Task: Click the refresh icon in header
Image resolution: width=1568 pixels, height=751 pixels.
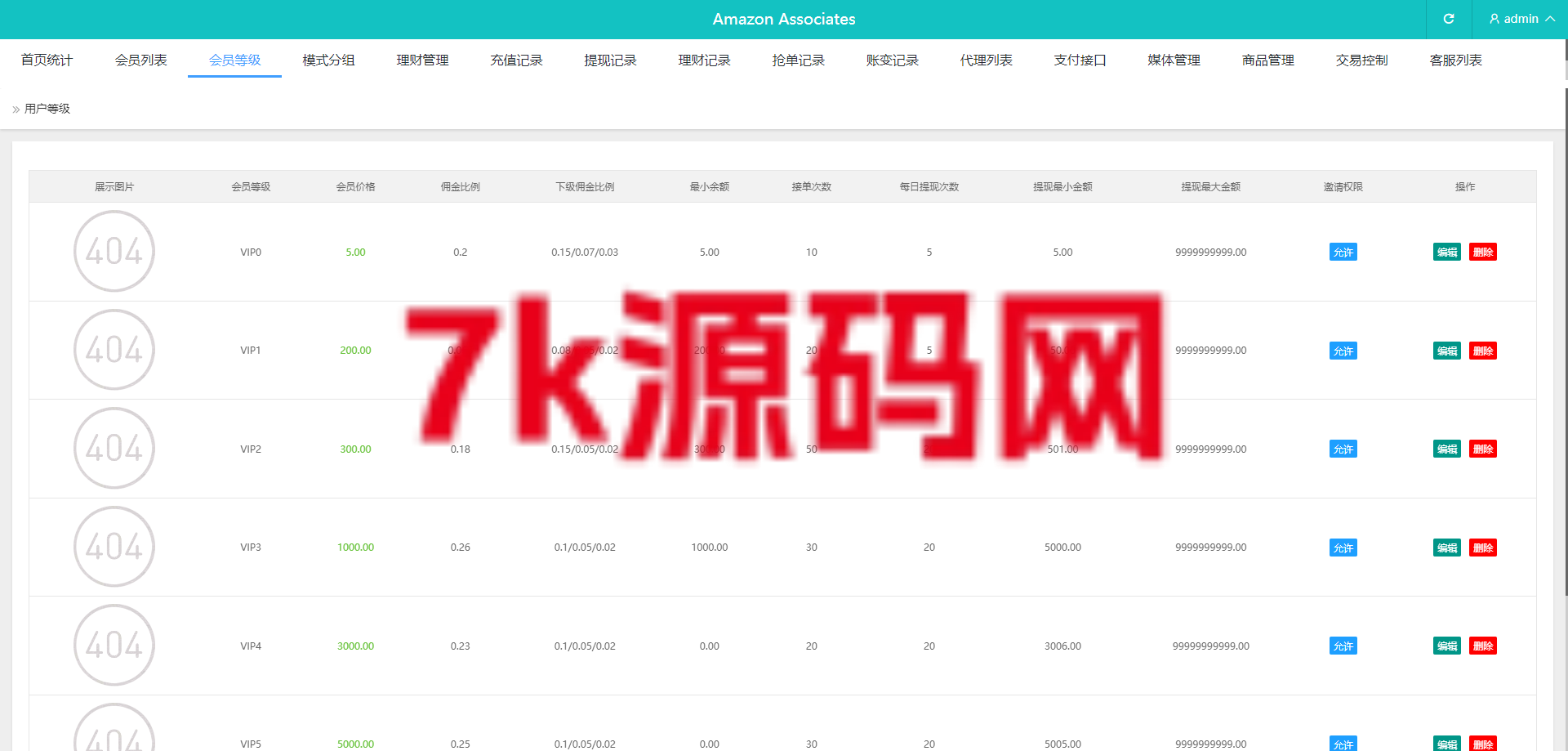Action: (1449, 19)
